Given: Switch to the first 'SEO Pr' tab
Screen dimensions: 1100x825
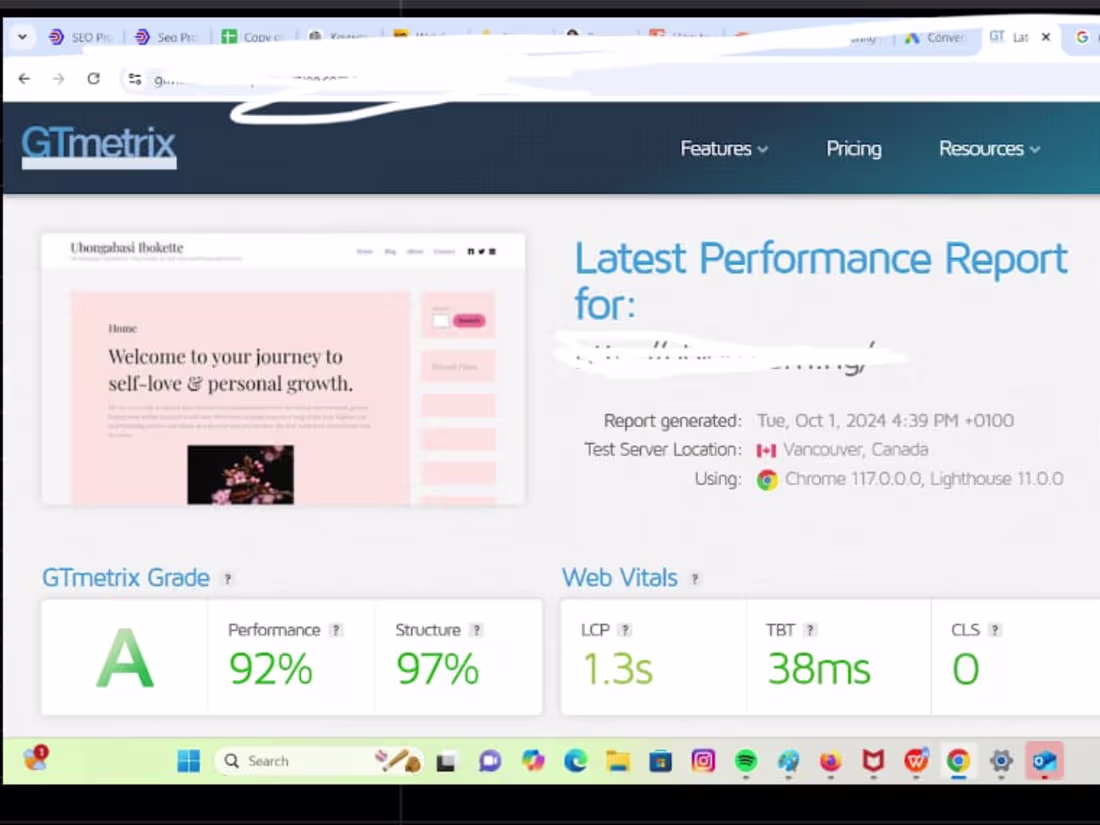Looking at the screenshot, I should 81,36.
